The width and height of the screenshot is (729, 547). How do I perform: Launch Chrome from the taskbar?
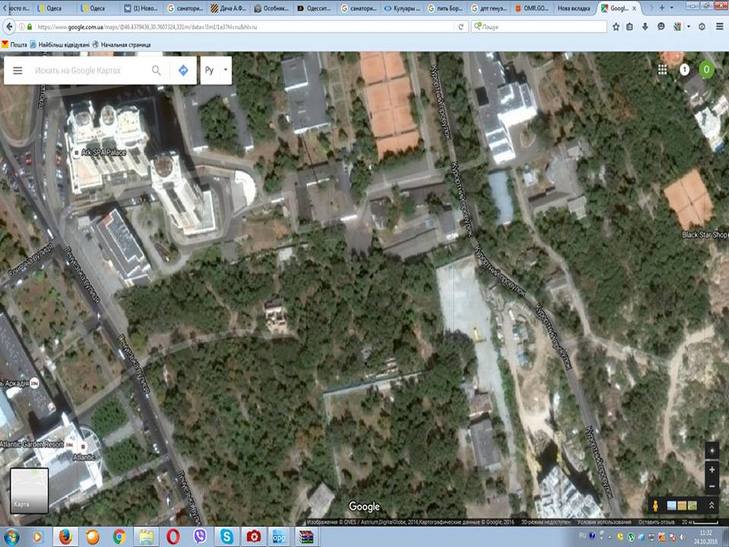pos(119,537)
